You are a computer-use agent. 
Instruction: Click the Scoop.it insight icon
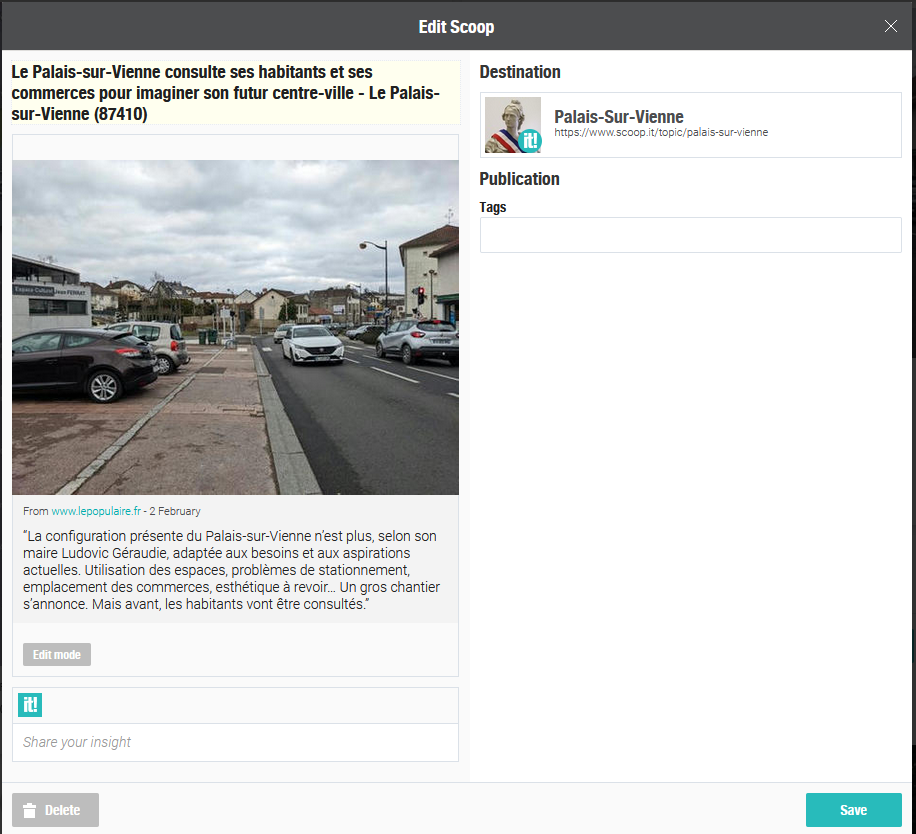click(x=30, y=705)
